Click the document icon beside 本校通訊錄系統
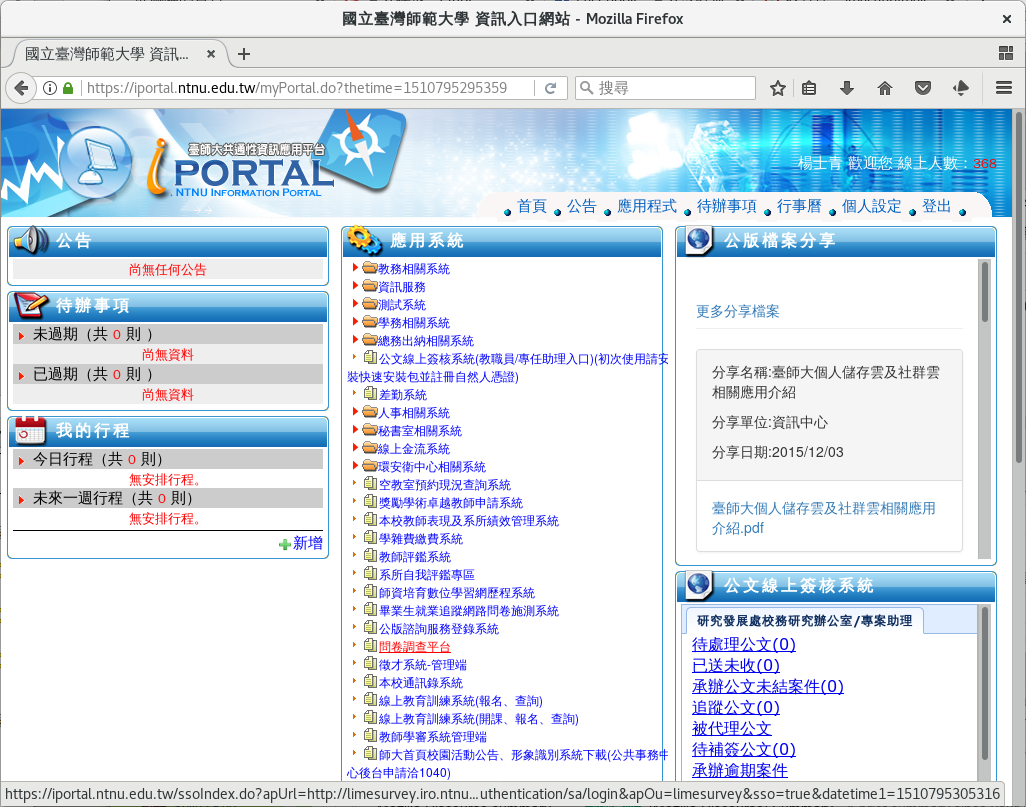Image resolution: width=1026 pixels, height=807 pixels. tap(370, 681)
